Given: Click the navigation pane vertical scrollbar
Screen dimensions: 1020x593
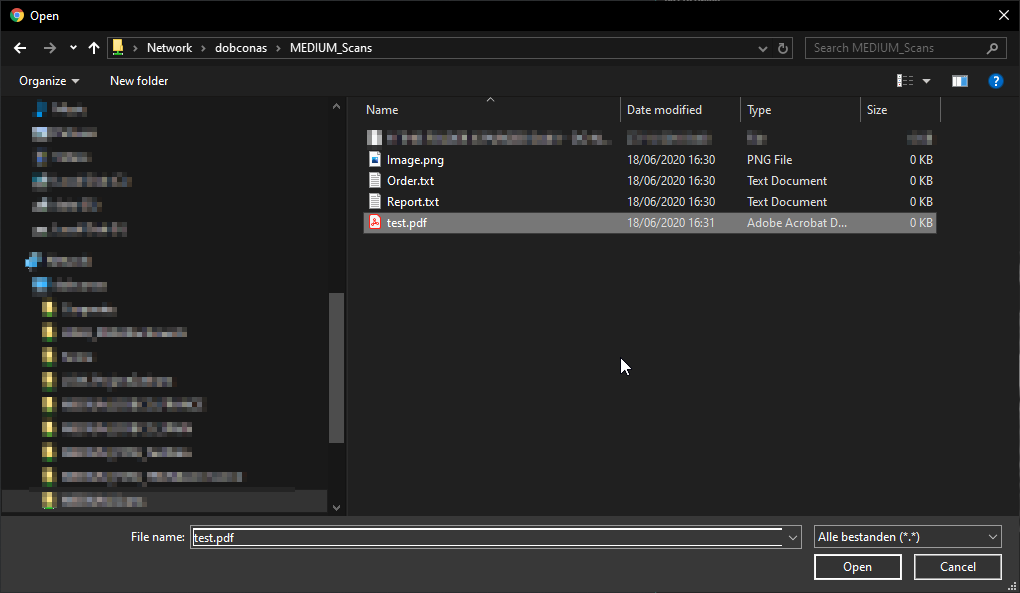Looking at the screenshot, I should coord(336,368).
